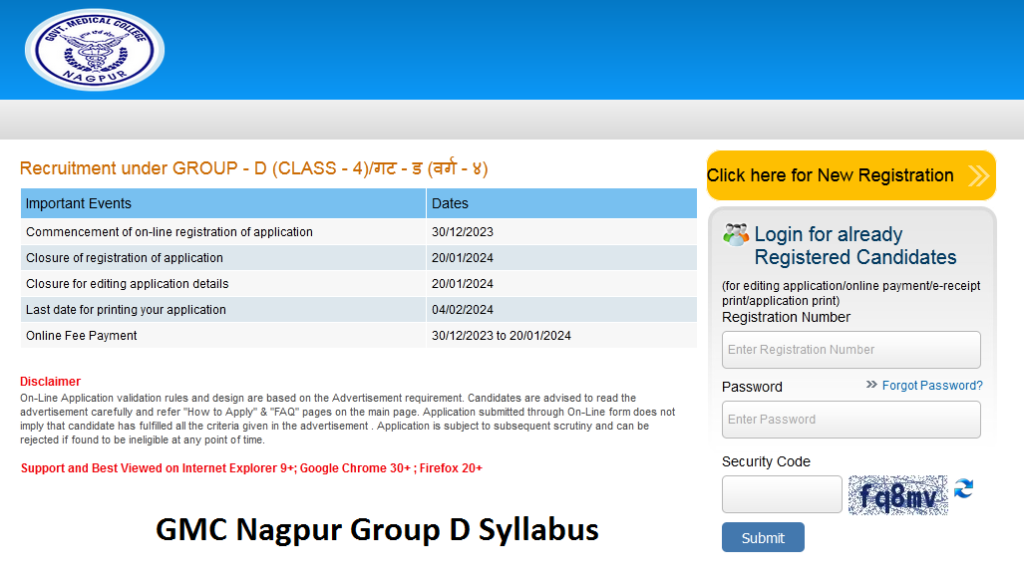Focus the Password input field
The height and width of the screenshot is (585, 1024).
point(851,419)
